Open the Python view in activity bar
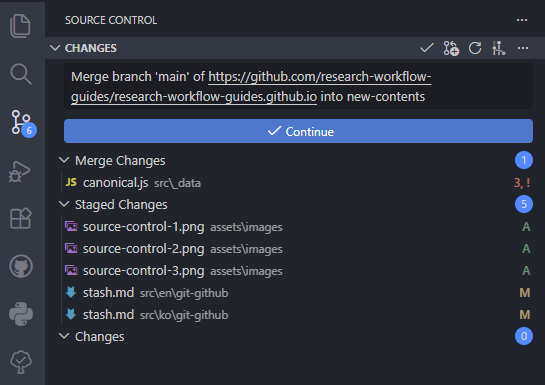Screen dimensions: 545x385 (21, 314)
